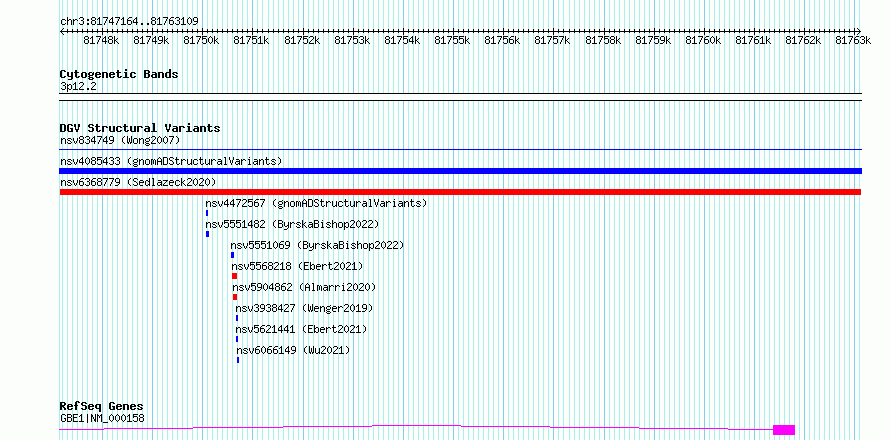Image resolution: width=890 pixels, height=440 pixels.
Task: Click the 81755k ruler position
Action: pos(452,40)
